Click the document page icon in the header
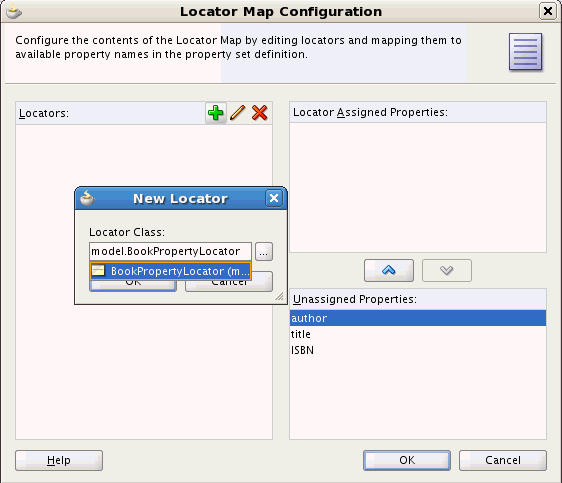 click(525, 52)
